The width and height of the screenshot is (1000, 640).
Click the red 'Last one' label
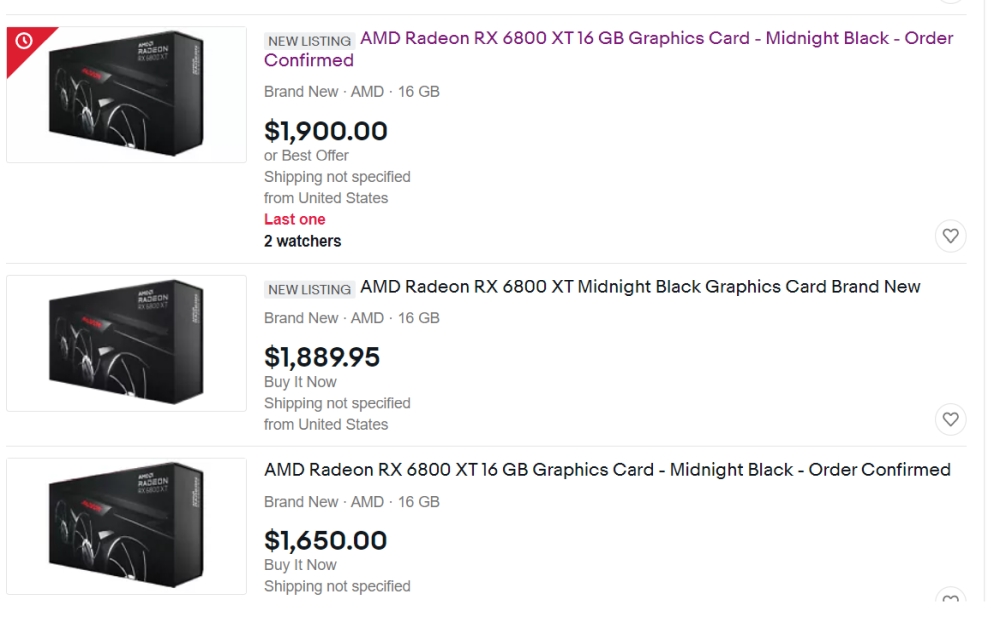click(295, 219)
